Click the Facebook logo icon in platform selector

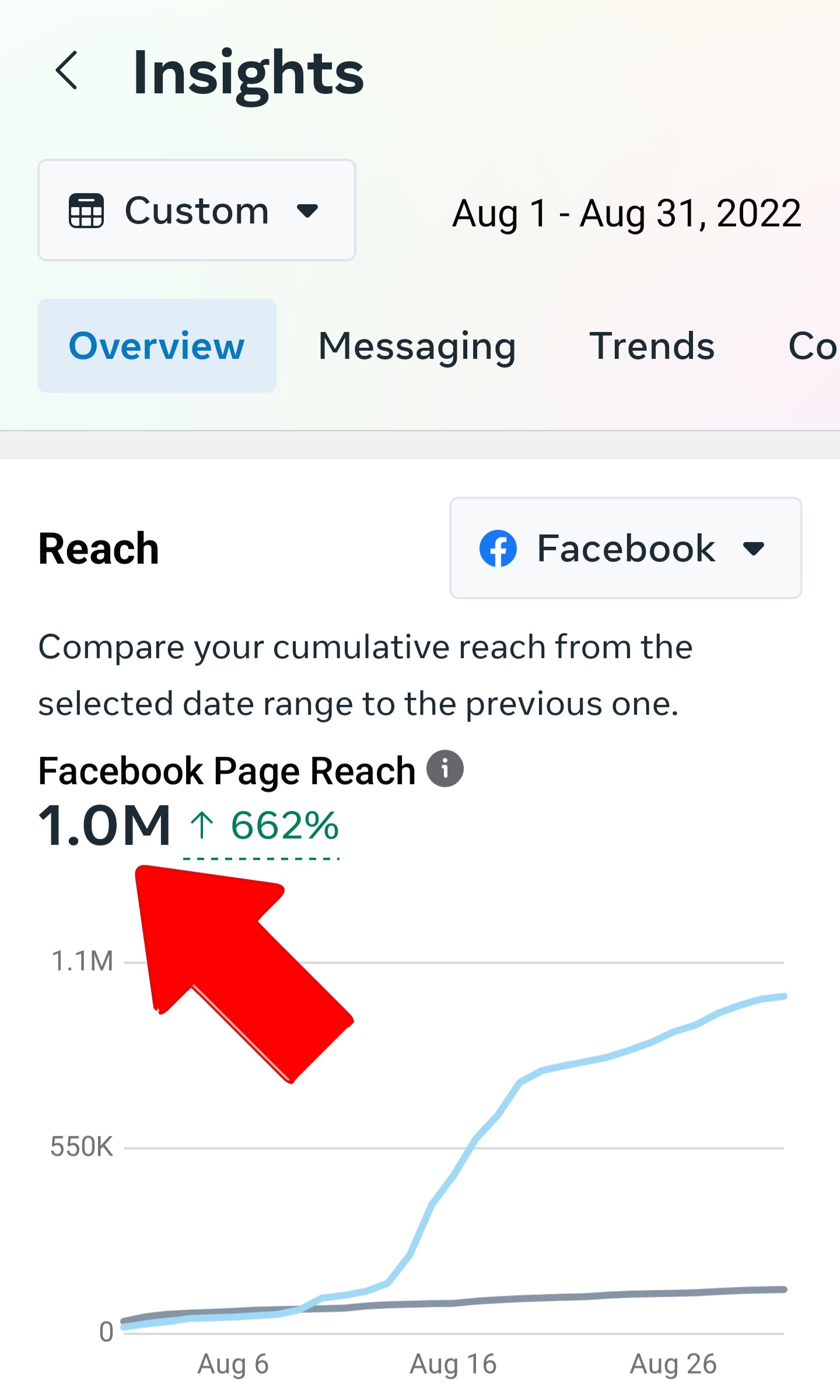(x=498, y=549)
